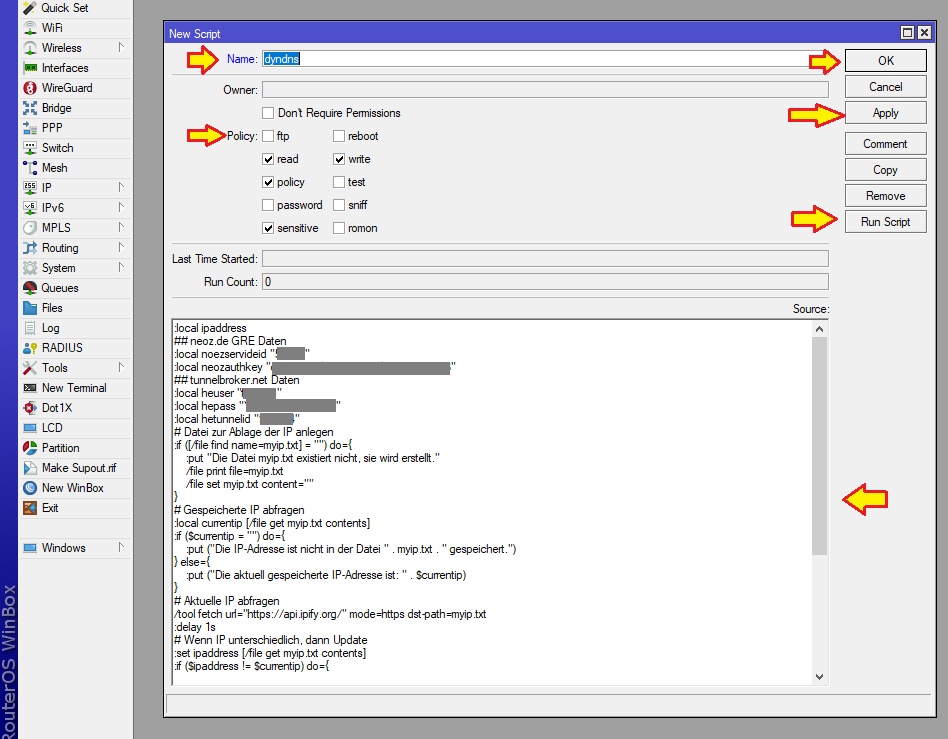The width and height of the screenshot is (948, 739).
Task: Click the Source editor vertical scrollbar
Action: point(819,445)
